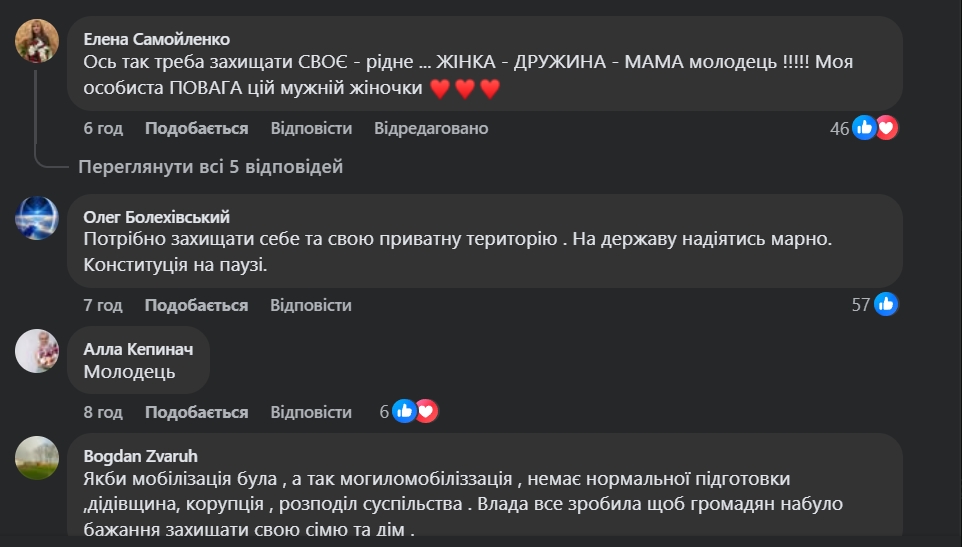Click the like reaction icon on Алла's comment

click(x=404, y=411)
